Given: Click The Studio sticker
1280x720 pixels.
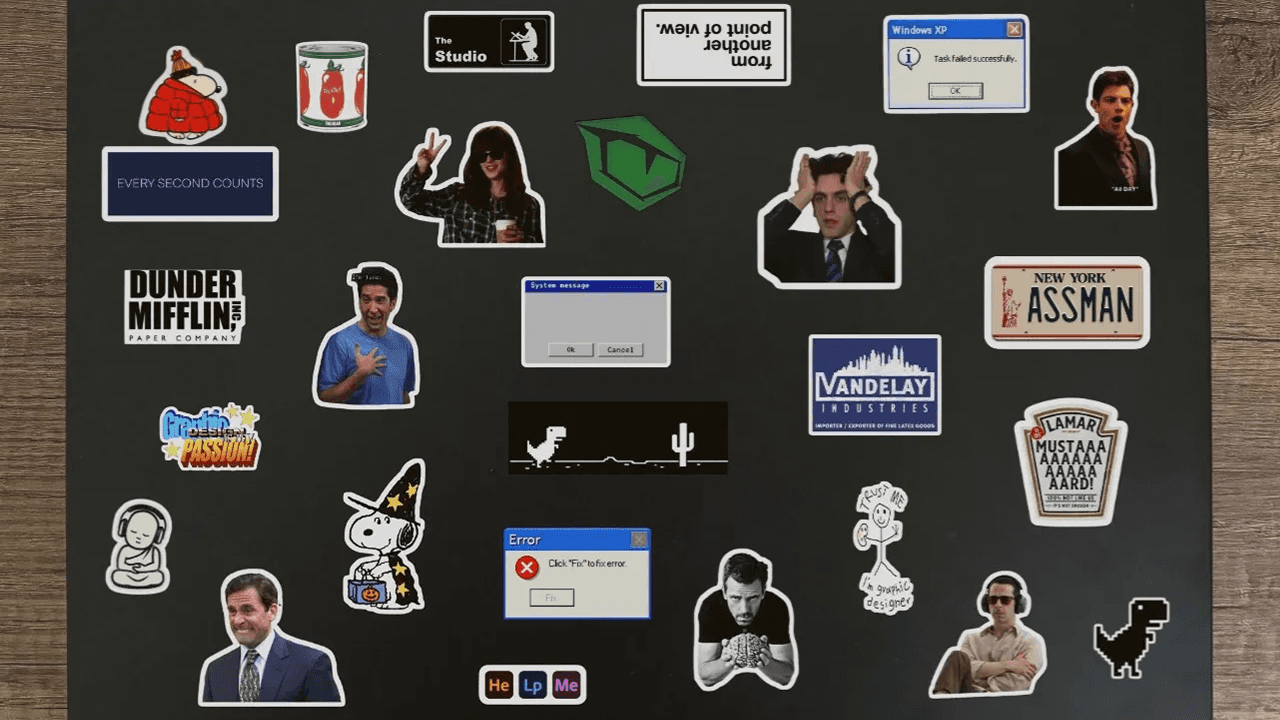Looking at the screenshot, I should pyautogui.click(x=489, y=42).
